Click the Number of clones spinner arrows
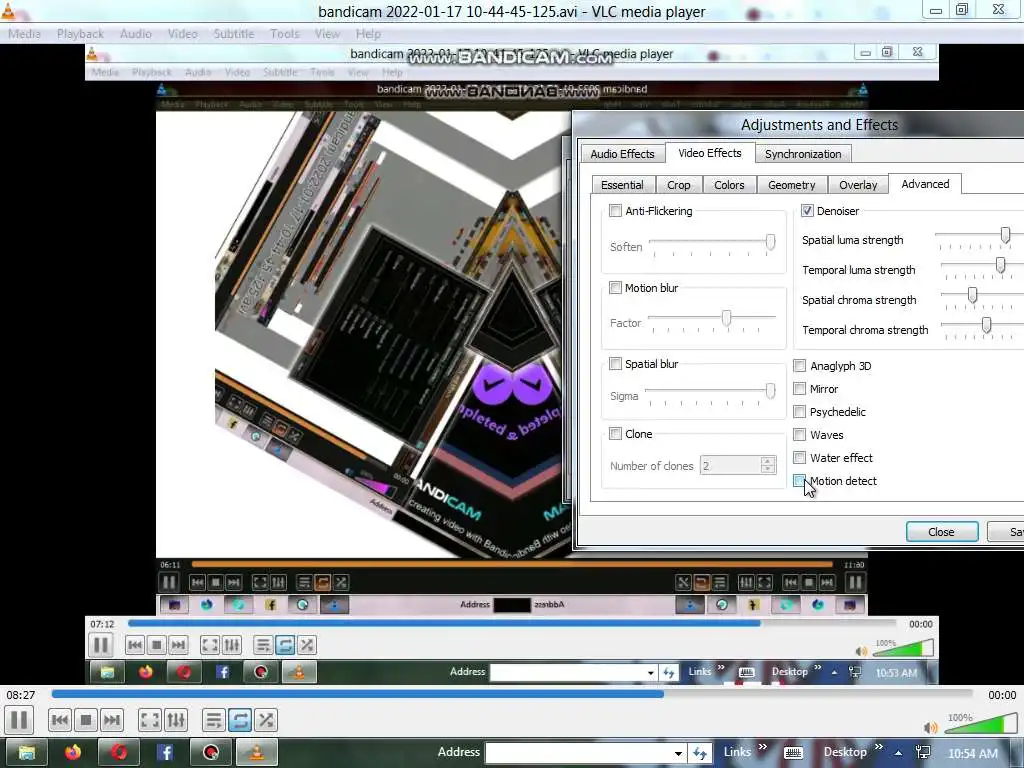This screenshot has height=768, width=1024. 768,465
